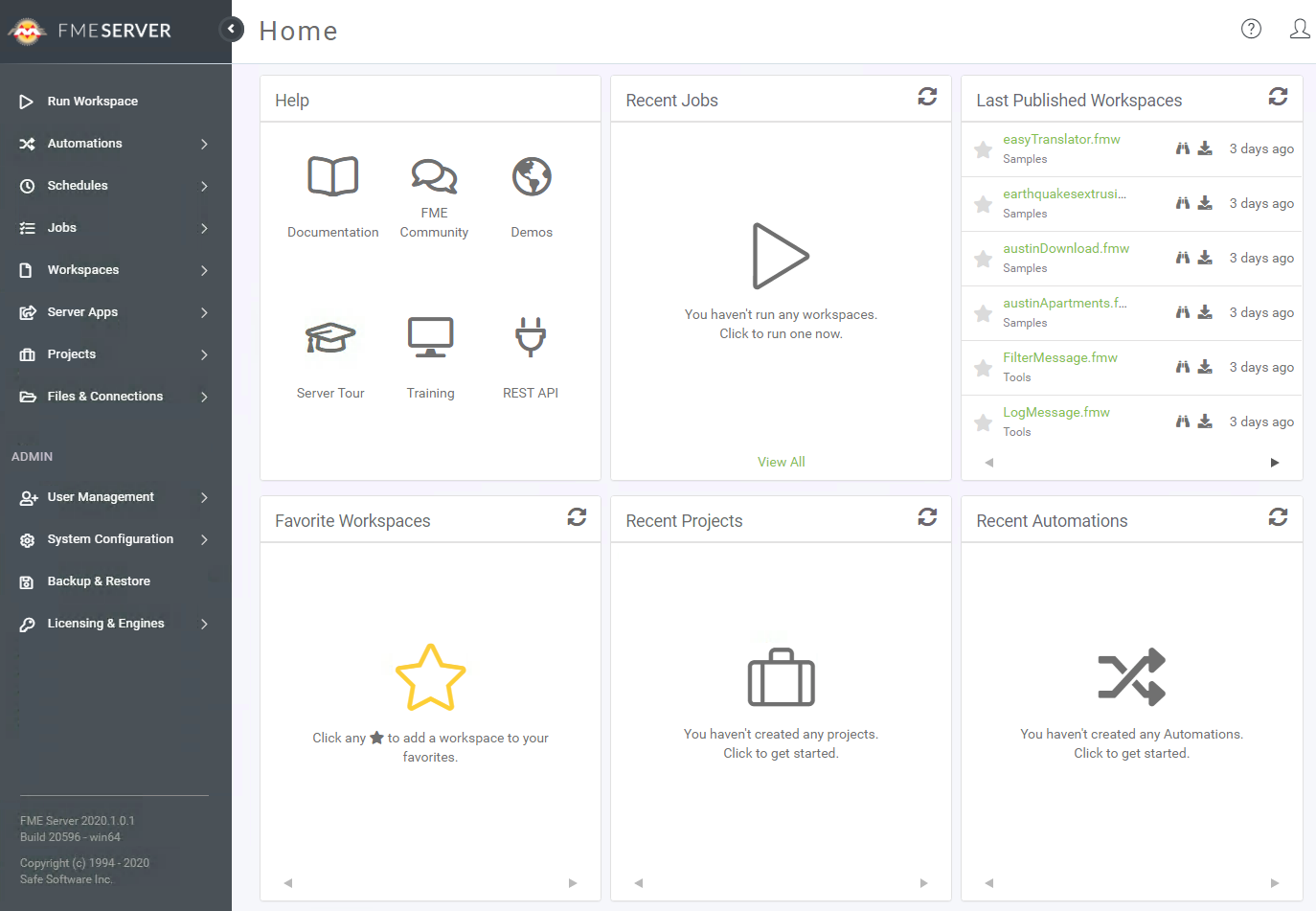Select Automations in the sidebar

[85, 144]
